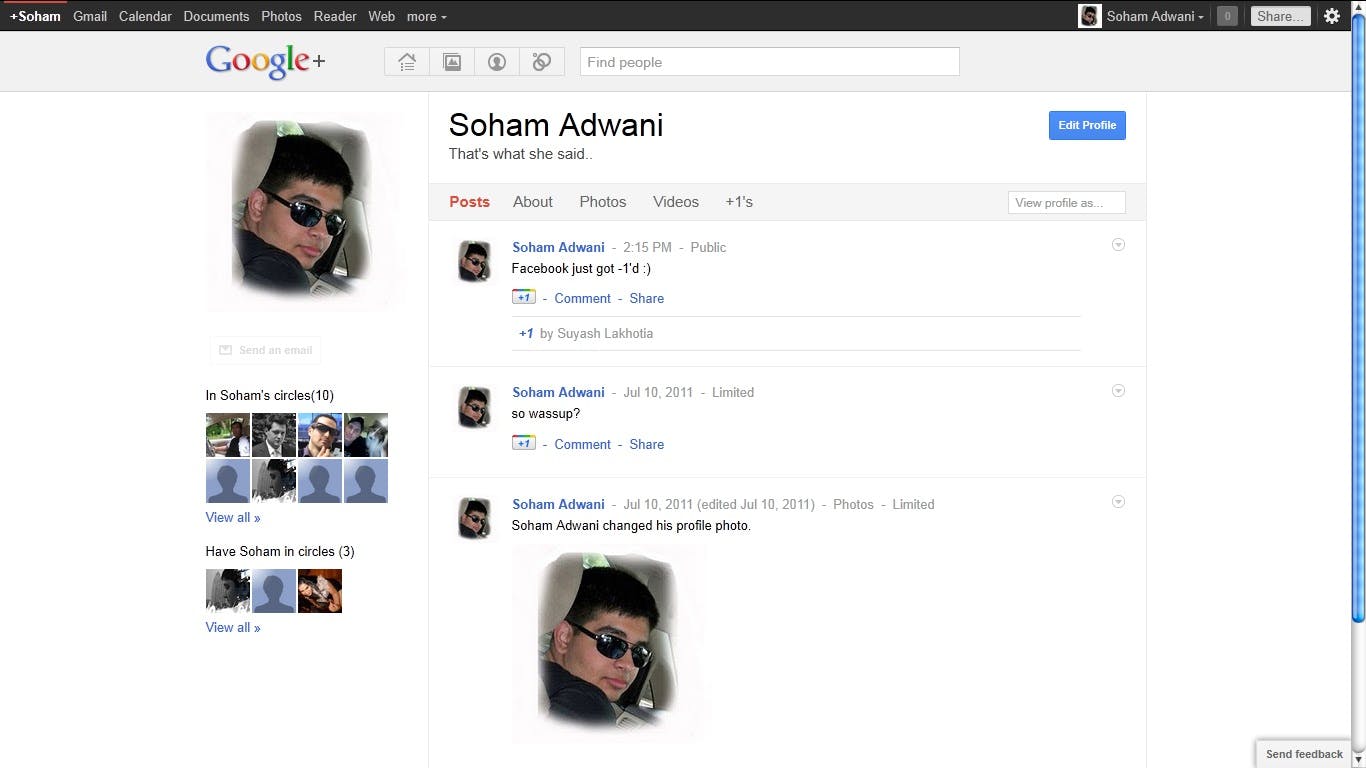Click the Home stream icon
This screenshot has height=768, width=1366.
[407, 62]
